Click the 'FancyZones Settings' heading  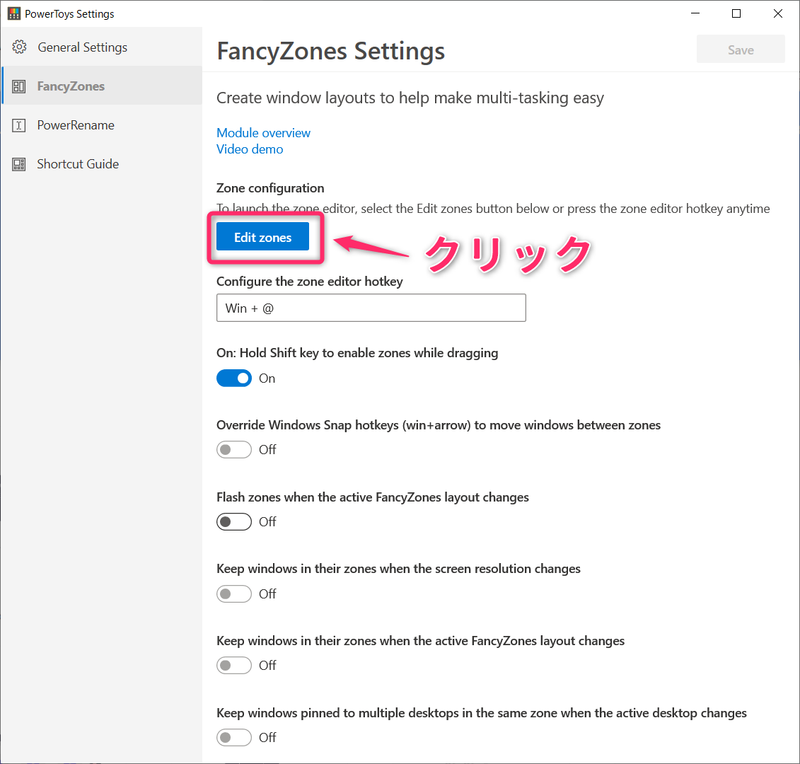coord(331,51)
